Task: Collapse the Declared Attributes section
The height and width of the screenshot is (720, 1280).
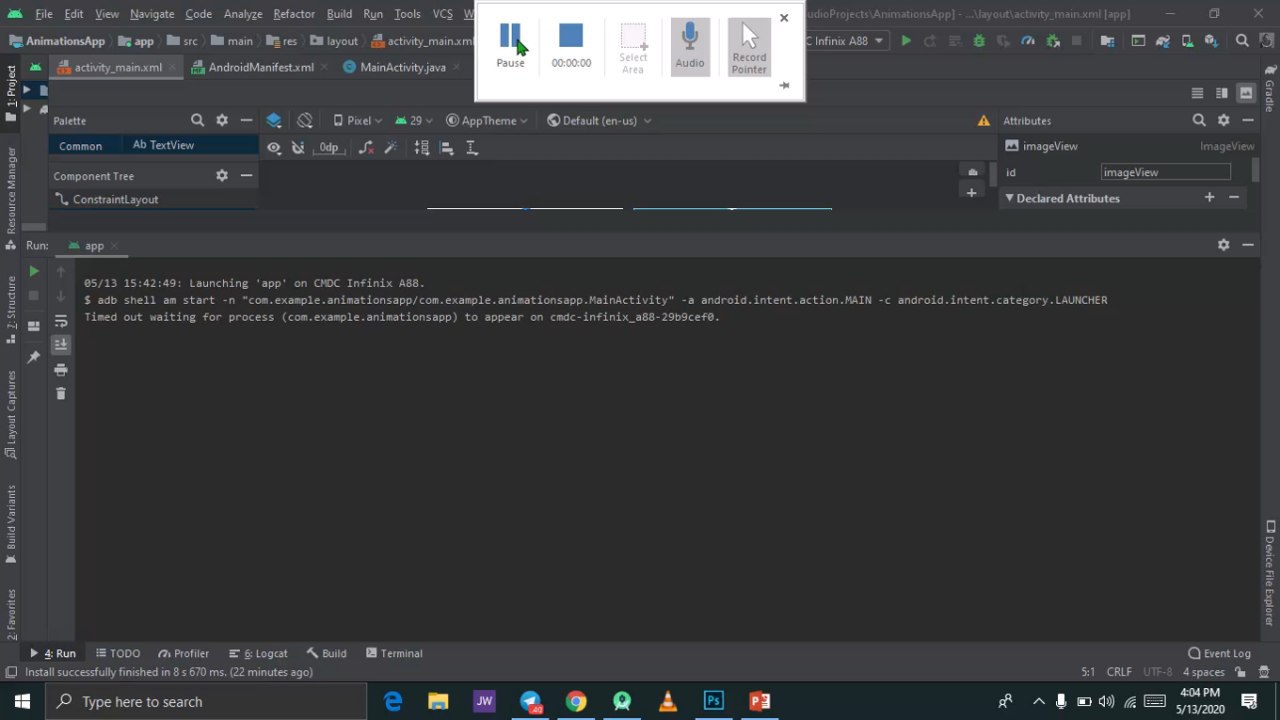Action: click(1010, 198)
